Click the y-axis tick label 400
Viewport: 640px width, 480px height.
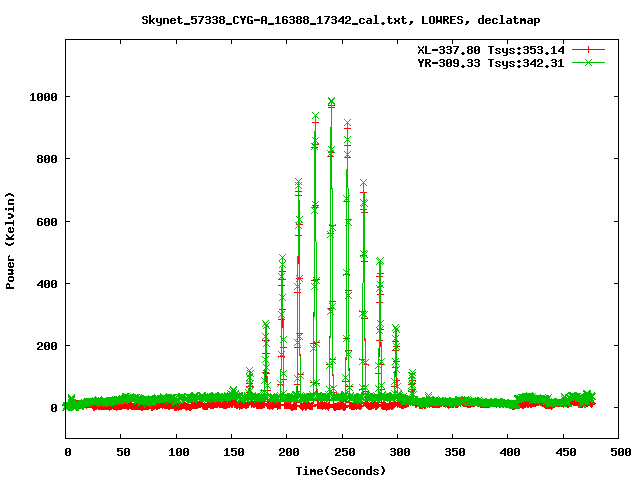[47, 284]
